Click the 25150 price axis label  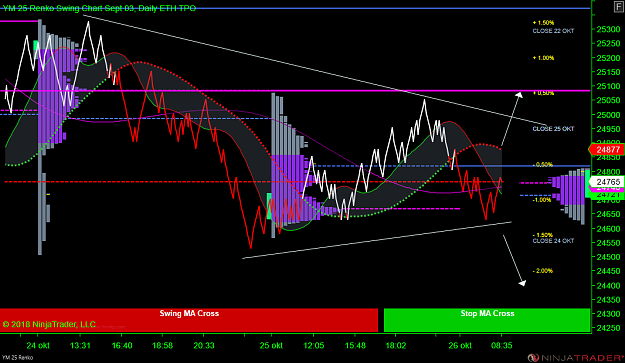pos(608,72)
